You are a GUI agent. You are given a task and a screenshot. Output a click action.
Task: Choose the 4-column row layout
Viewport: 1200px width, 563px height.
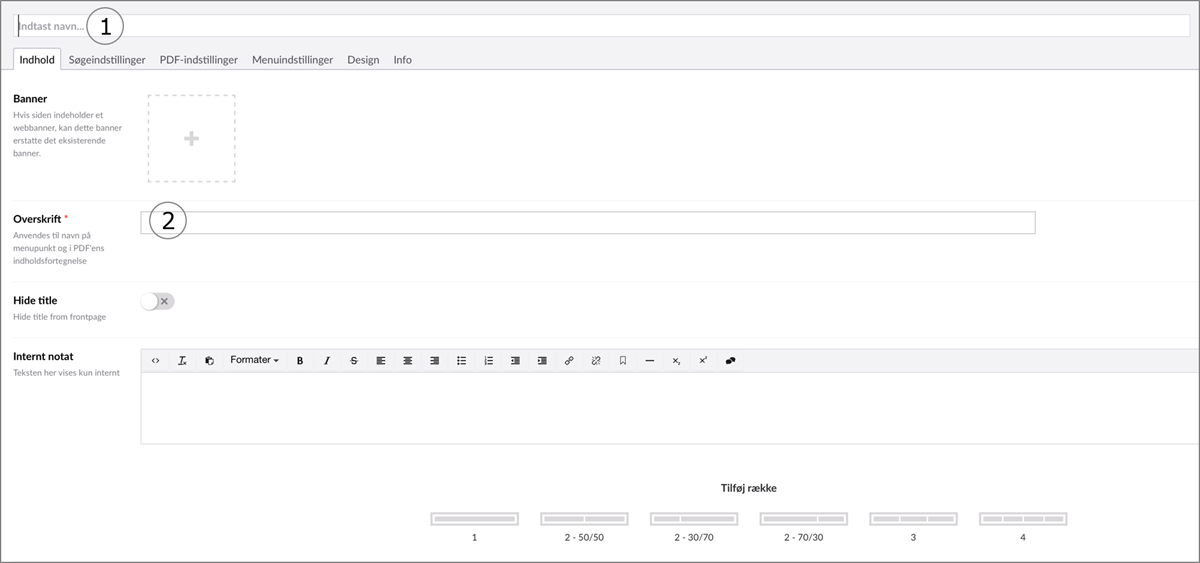tap(1022, 519)
